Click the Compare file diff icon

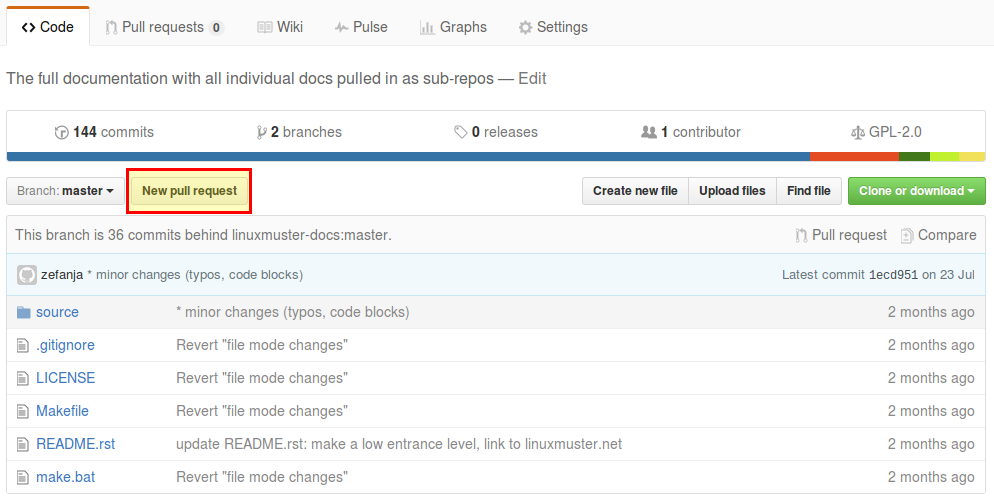click(x=907, y=235)
